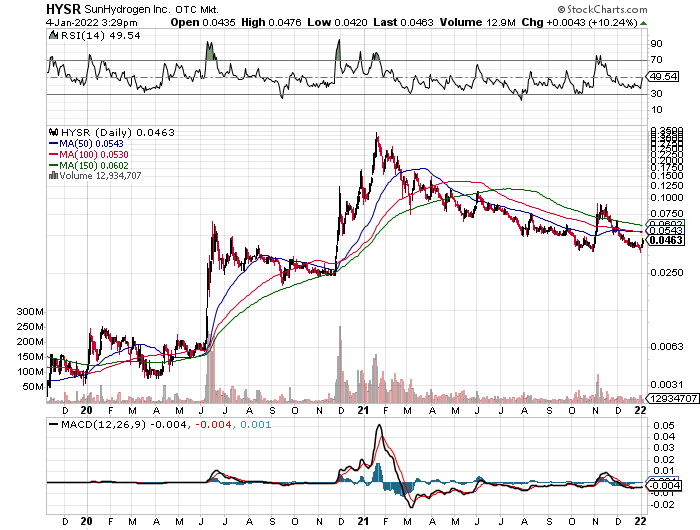Viewport: 700px width, 530px height.
Task: Click the 12934707 volume tag
Action: [x=674, y=398]
